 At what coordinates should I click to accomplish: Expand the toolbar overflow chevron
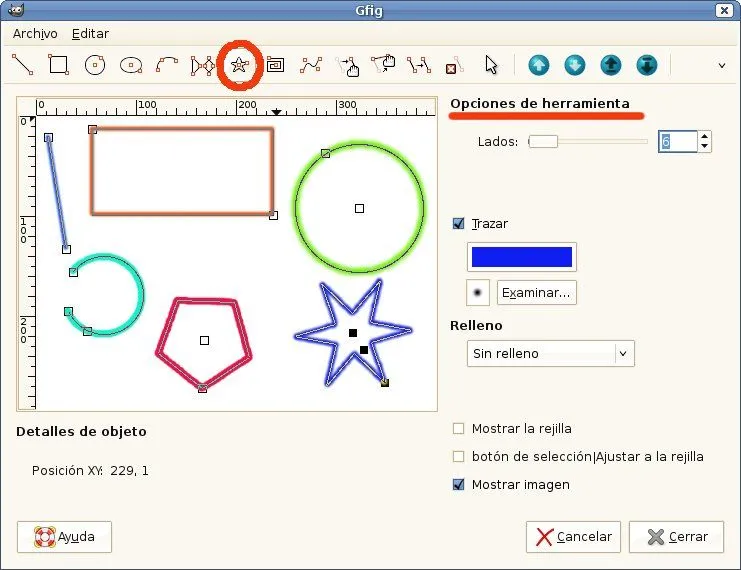point(722,66)
